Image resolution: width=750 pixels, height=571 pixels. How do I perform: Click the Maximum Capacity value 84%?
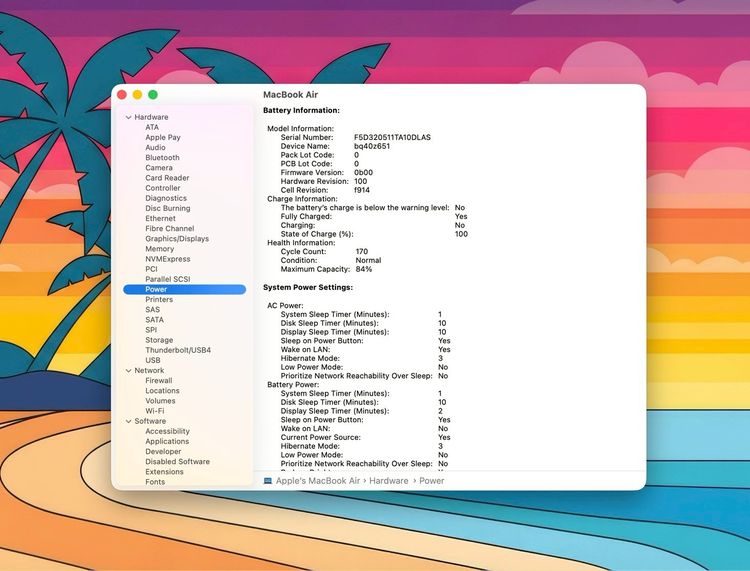[364, 269]
